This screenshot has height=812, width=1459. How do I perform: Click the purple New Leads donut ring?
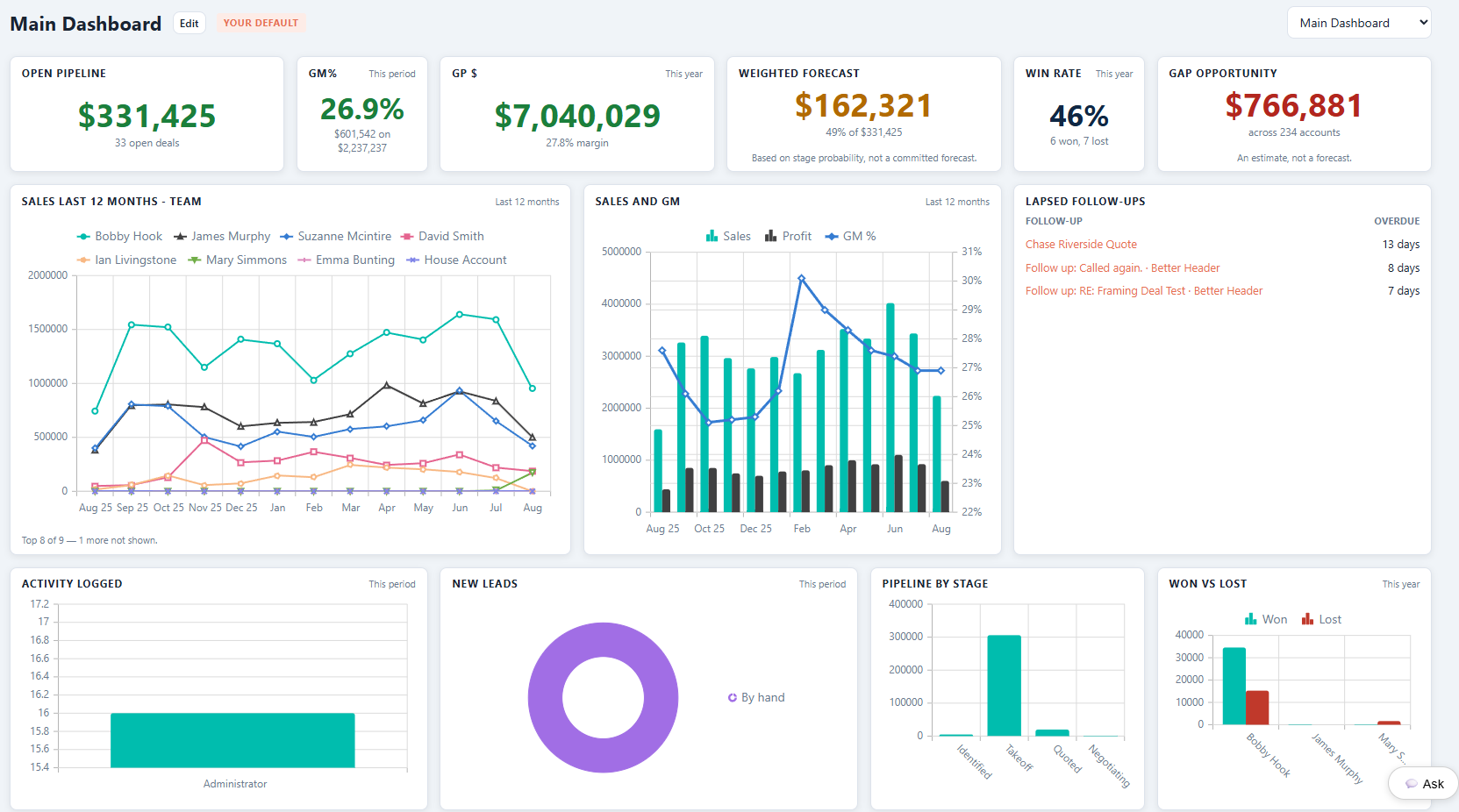603,639
